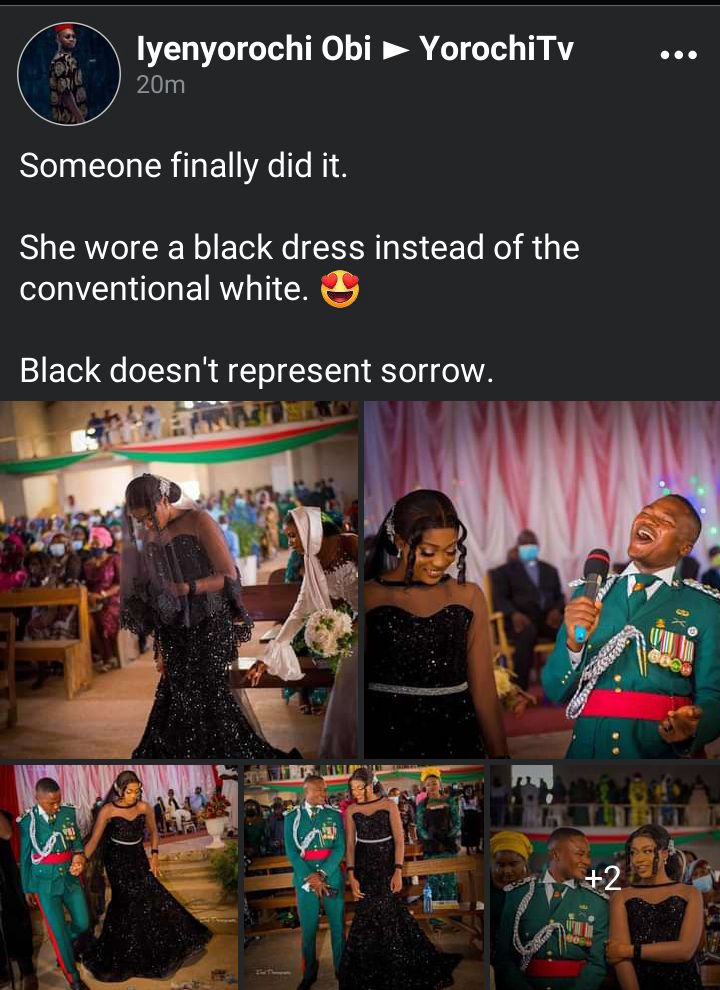Open bottom-left photo of couple holding hands
This screenshot has height=990, width=720.
(x=119, y=877)
